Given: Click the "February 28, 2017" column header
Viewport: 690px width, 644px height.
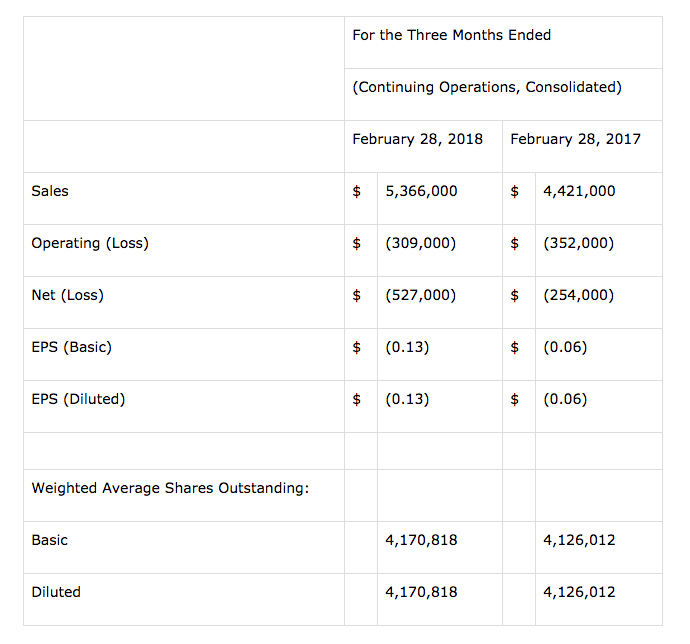Looking at the screenshot, I should click(x=575, y=139).
